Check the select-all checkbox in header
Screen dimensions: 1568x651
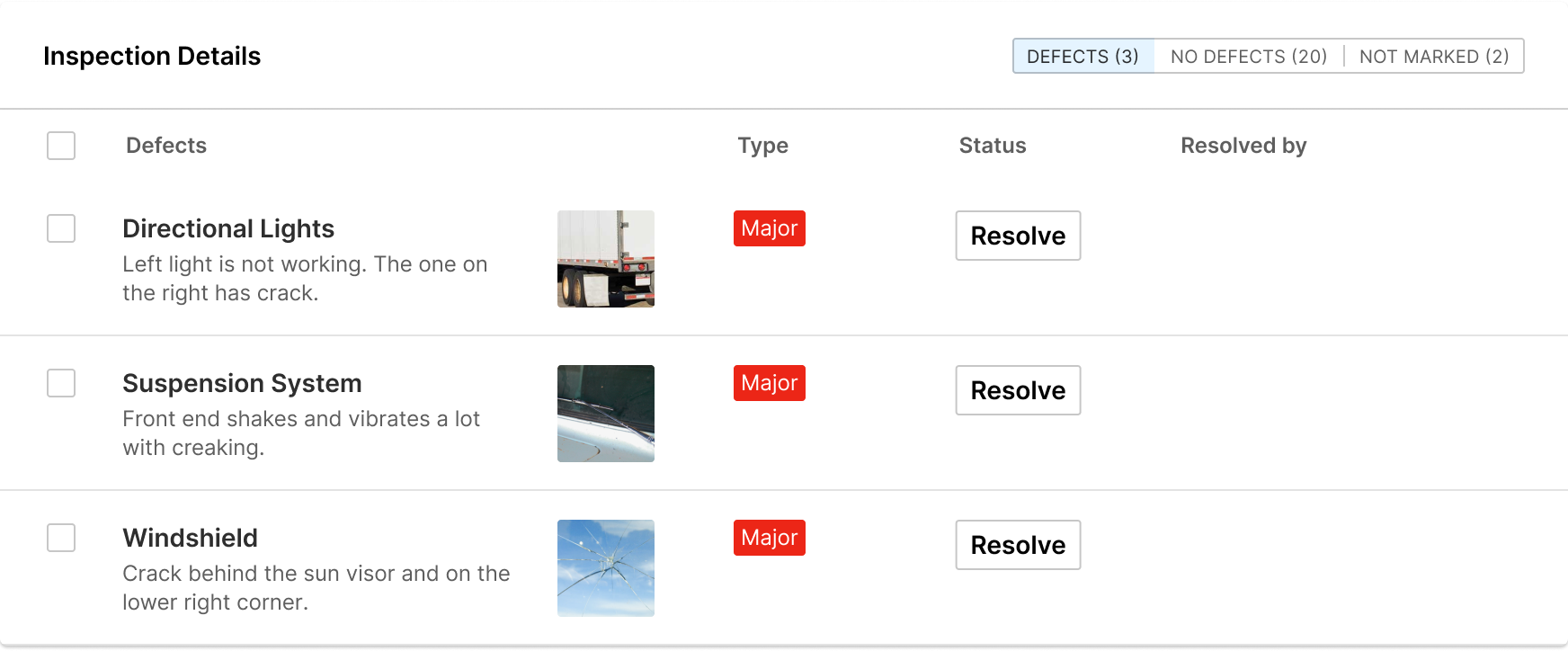coord(61,146)
